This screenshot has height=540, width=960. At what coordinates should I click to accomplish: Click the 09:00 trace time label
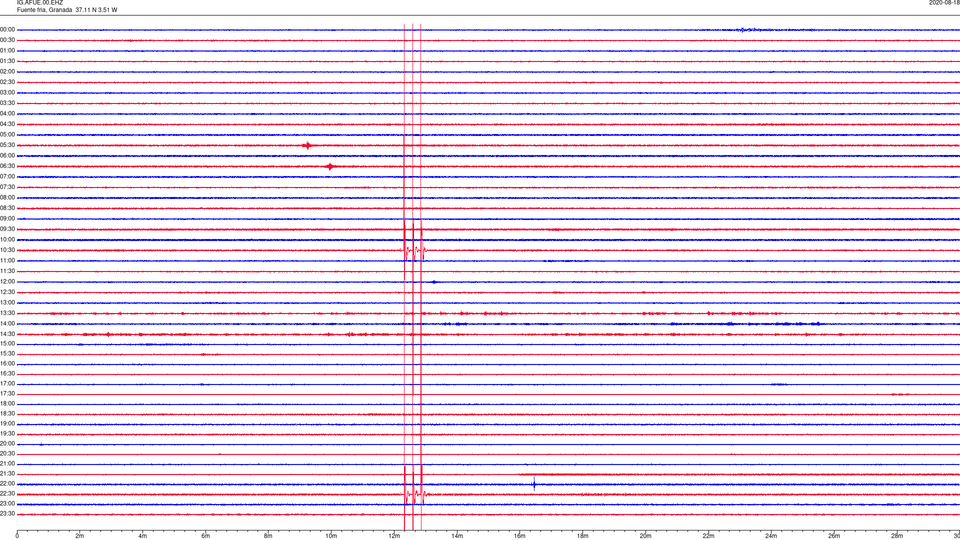click(x=7, y=219)
